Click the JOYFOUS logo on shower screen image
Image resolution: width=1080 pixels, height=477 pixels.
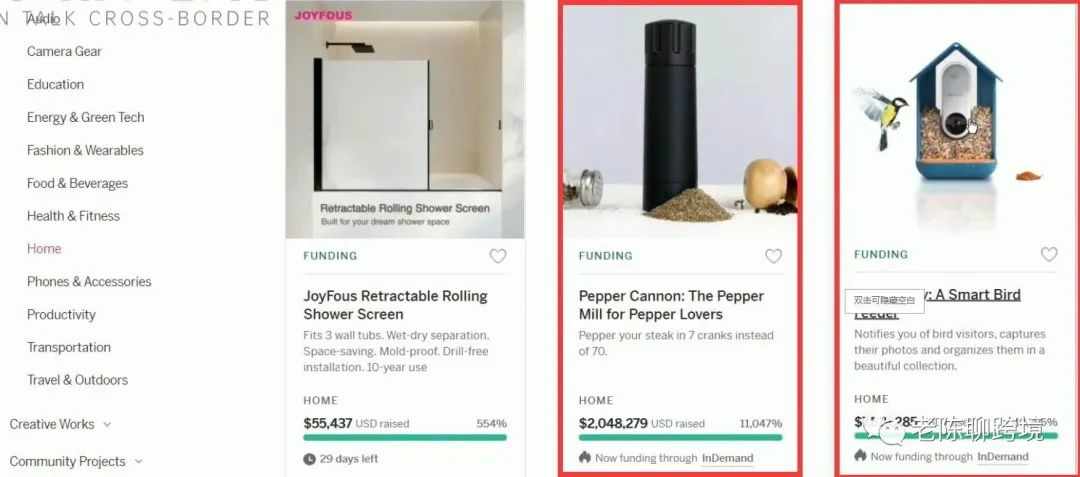click(323, 15)
